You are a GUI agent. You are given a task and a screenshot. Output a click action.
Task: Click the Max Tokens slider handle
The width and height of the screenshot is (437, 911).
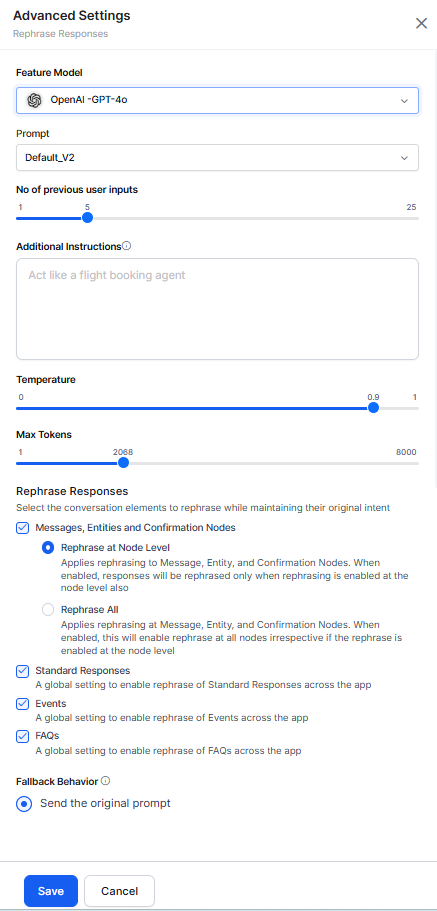(x=123, y=463)
